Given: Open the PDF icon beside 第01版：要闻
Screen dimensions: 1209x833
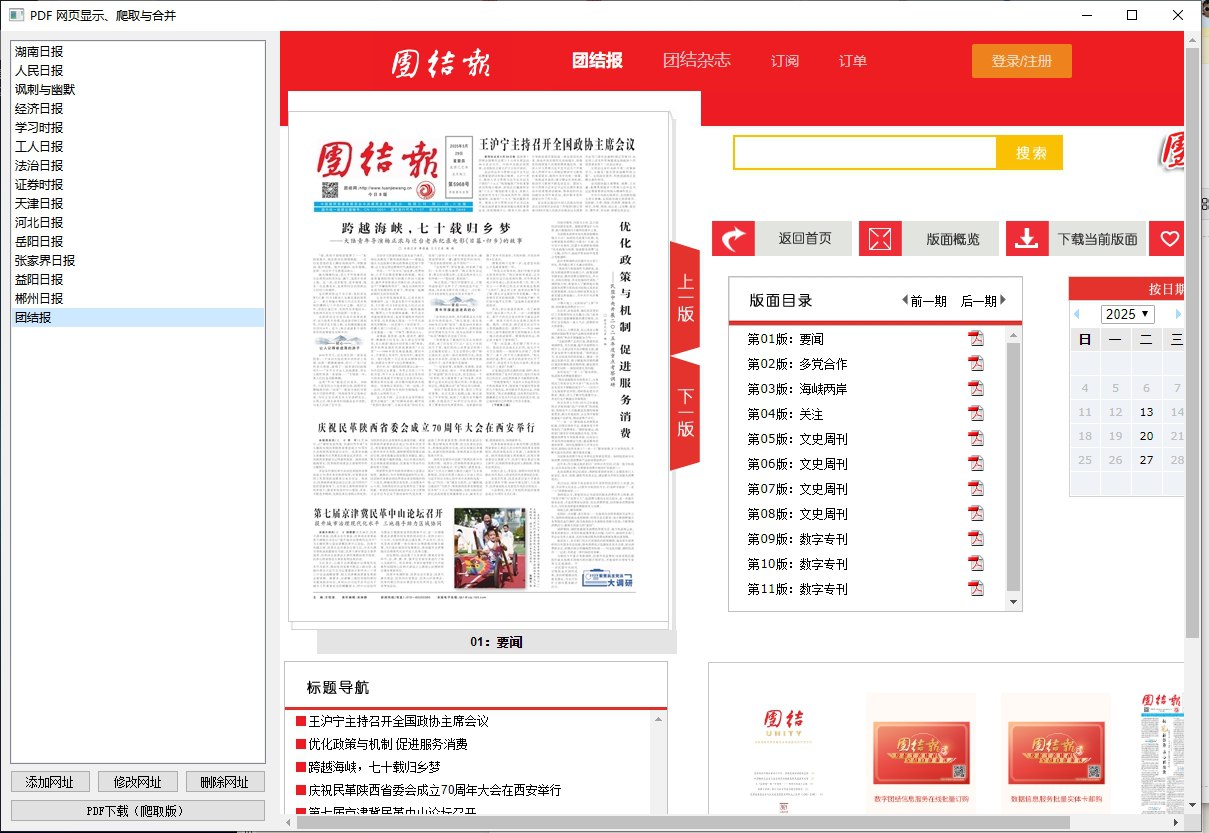Looking at the screenshot, I should [x=976, y=338].
